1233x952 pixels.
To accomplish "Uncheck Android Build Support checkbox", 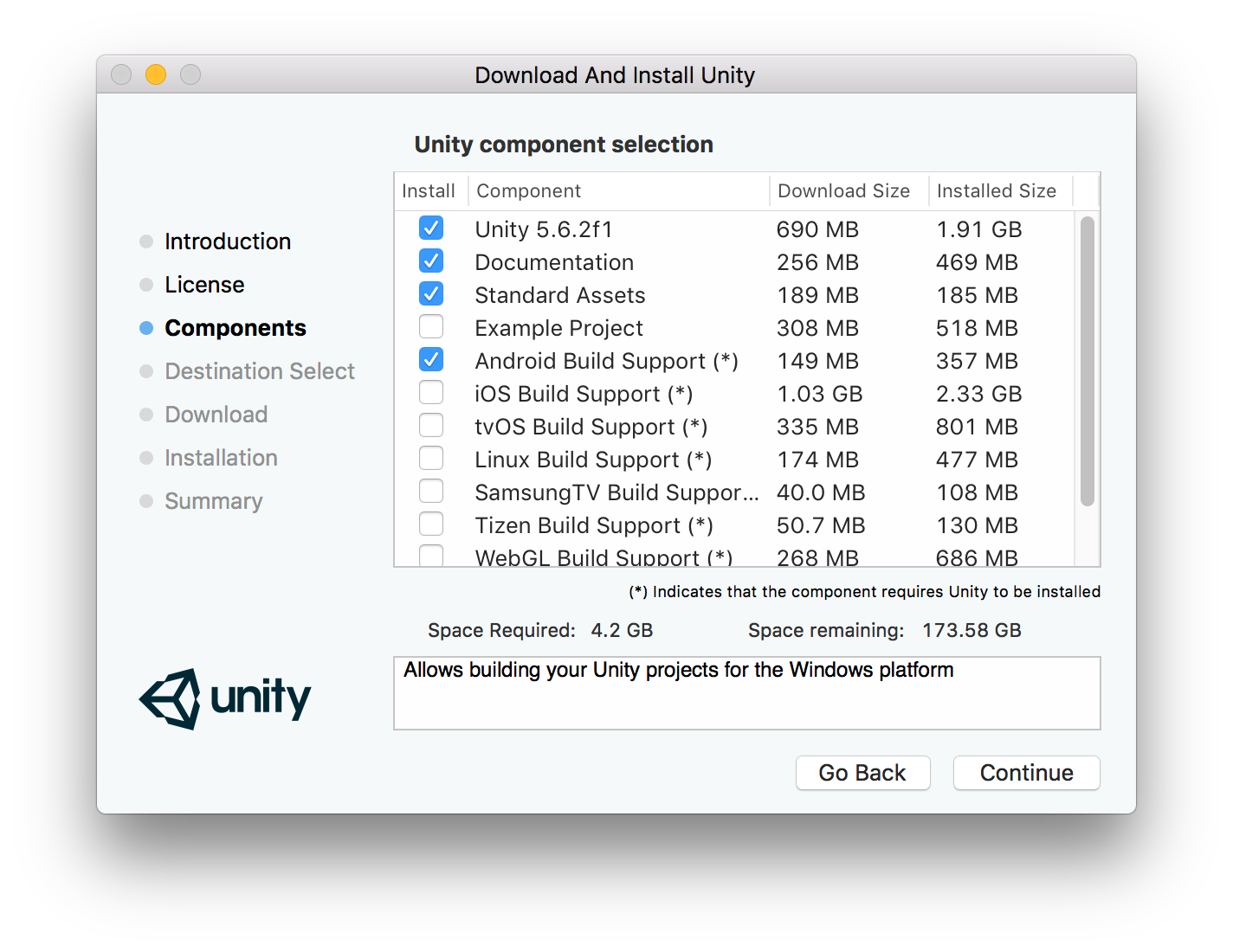I will [431, 360].
